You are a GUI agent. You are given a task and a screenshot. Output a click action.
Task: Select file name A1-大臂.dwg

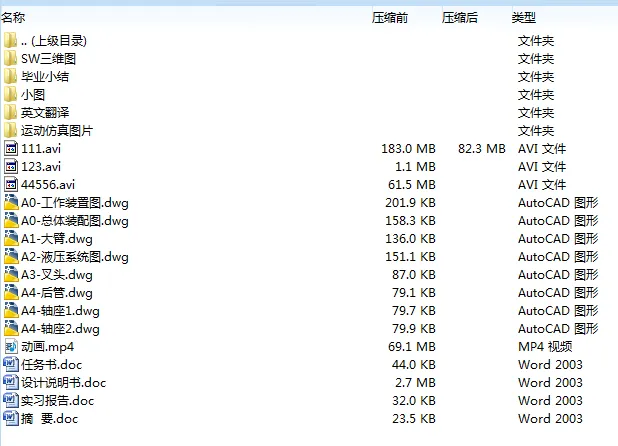tap(57, 239)
